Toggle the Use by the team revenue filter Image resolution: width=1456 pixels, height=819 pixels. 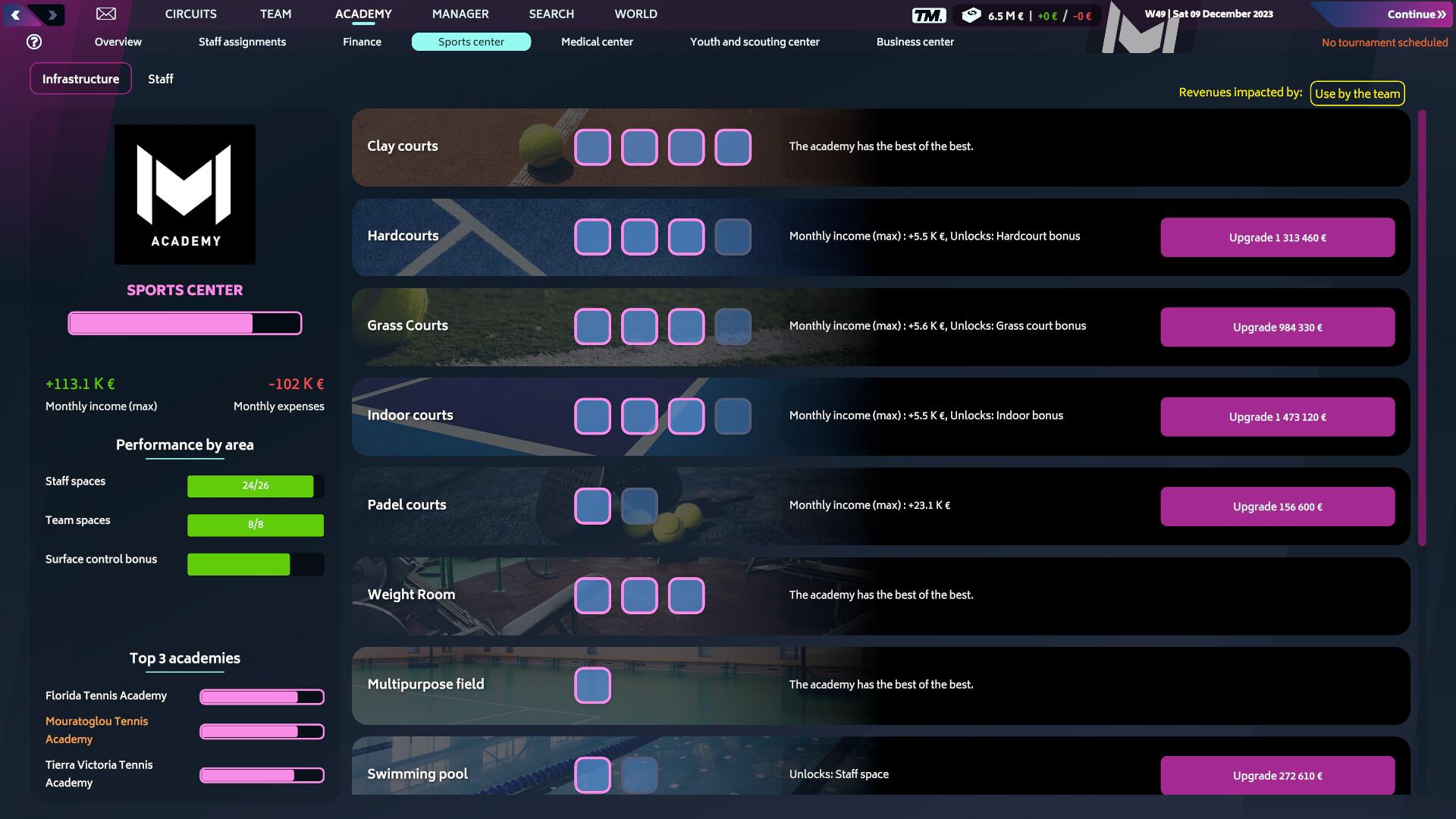pos(1357,93)
